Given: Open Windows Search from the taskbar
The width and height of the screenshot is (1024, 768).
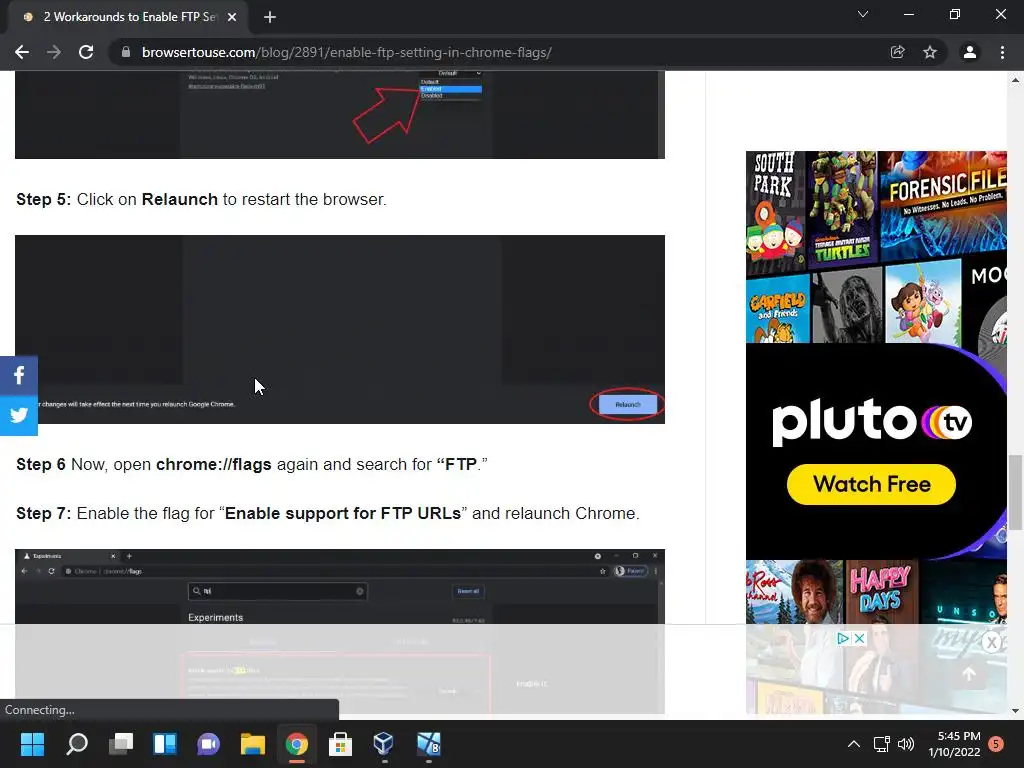Looking at the screenshot, I should click(x=77, y=744).
